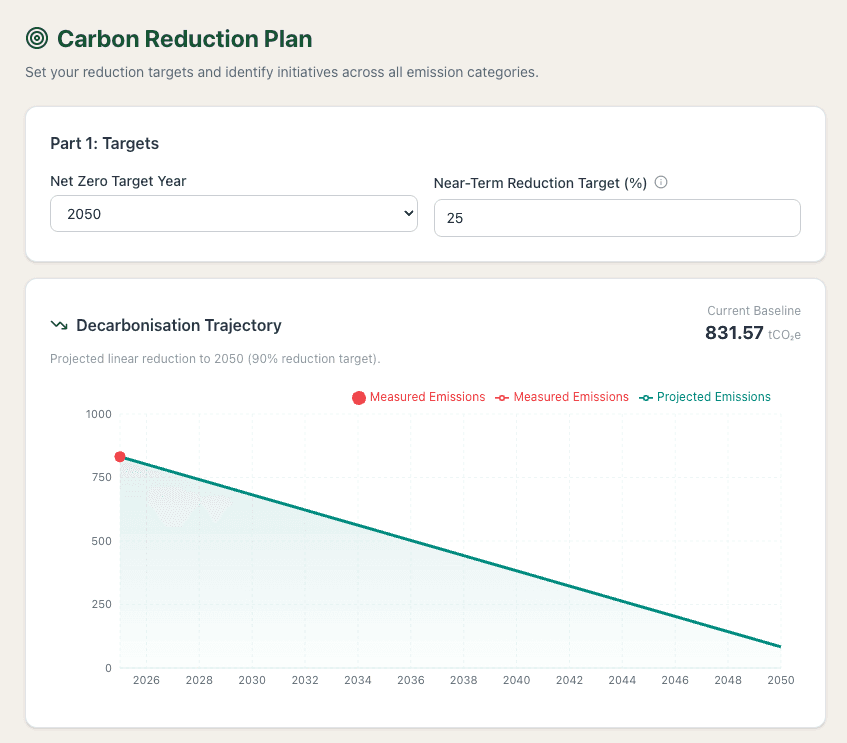
Task: Toggle the Projected Emissions legend text label
Action: pos(714,397)
